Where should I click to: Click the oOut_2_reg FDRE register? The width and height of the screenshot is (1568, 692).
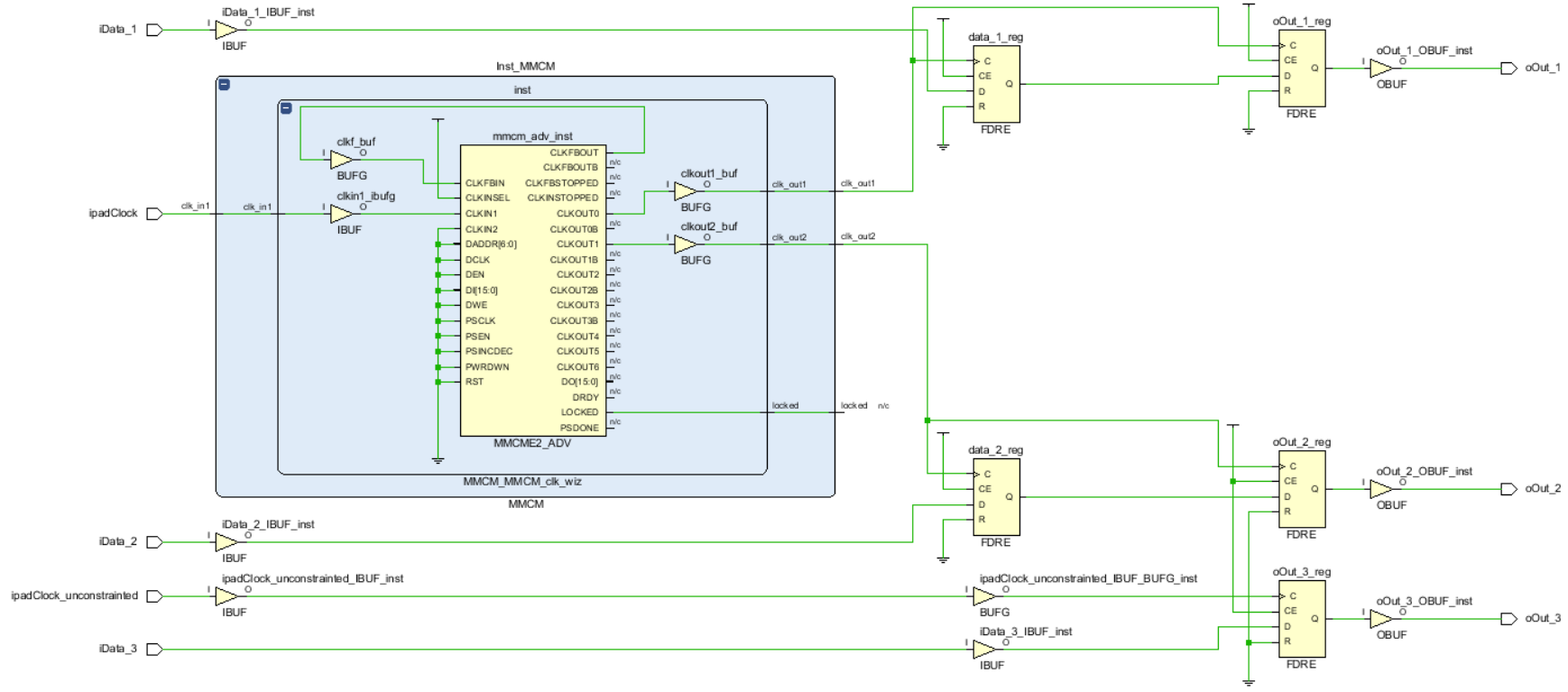(x=1302, y=489)
